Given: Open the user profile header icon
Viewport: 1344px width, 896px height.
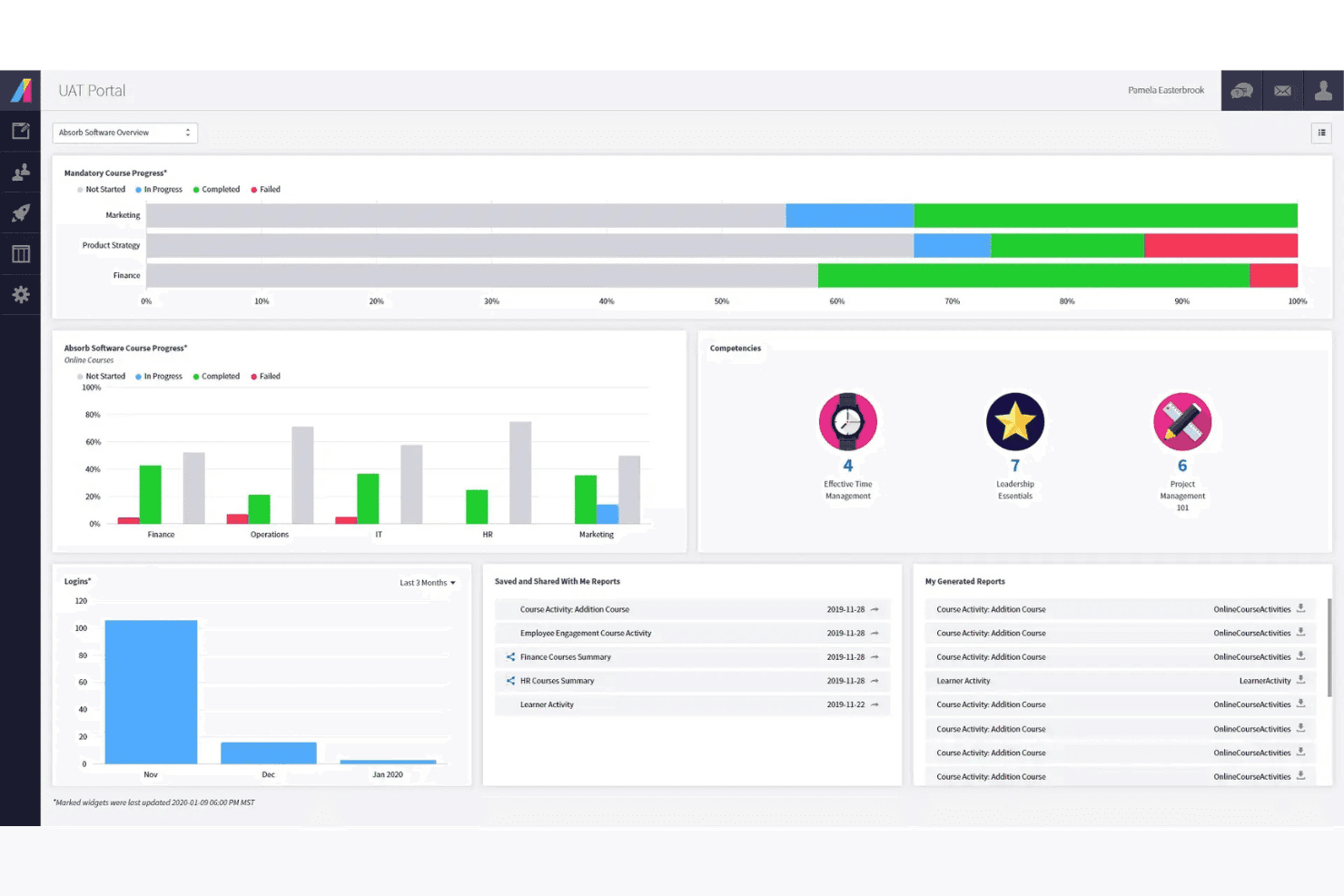Looking at the screenshot, I should 1323,91.
